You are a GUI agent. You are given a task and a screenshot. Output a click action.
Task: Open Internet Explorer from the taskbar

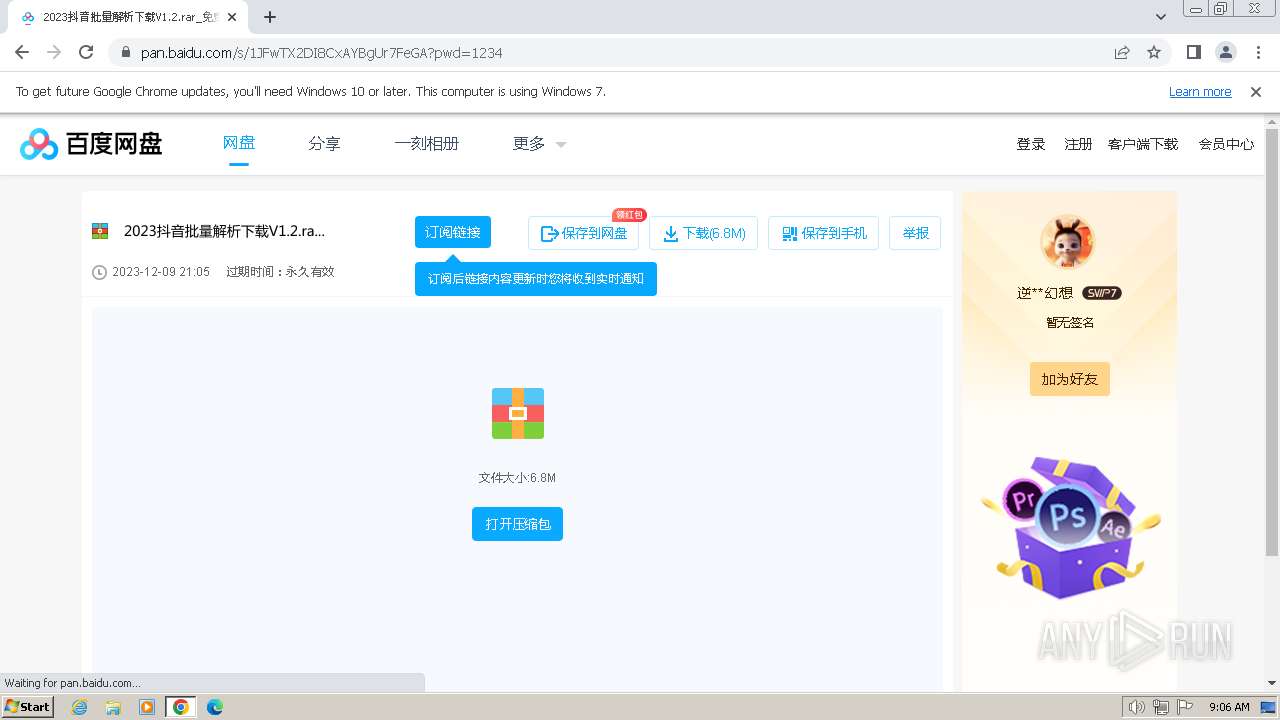pyautogui.click(x=79, y=707)
